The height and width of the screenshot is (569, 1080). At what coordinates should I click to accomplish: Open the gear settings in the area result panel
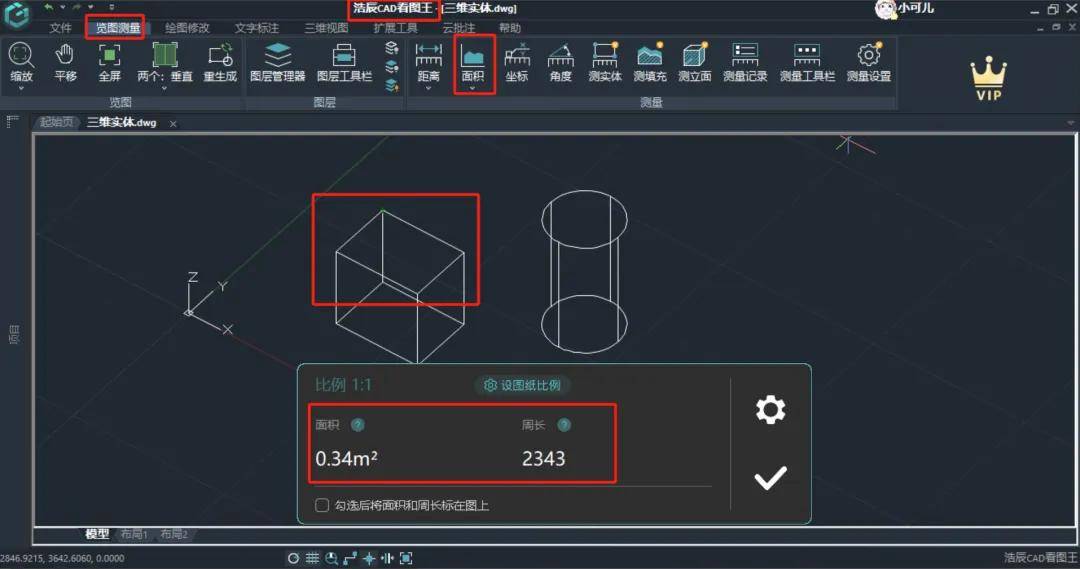(x=770, y=410)
